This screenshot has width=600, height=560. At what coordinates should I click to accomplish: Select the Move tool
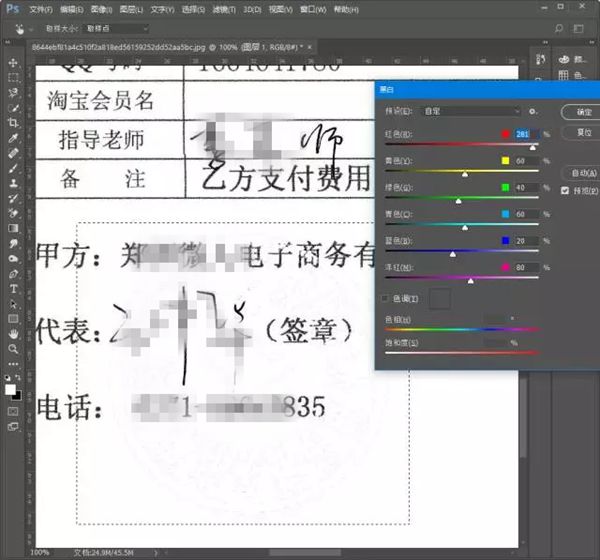click(x=13, y=62)
